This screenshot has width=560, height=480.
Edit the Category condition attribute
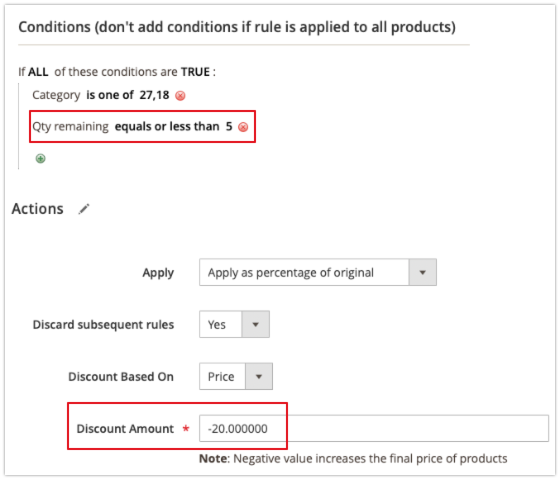[56, 95]
